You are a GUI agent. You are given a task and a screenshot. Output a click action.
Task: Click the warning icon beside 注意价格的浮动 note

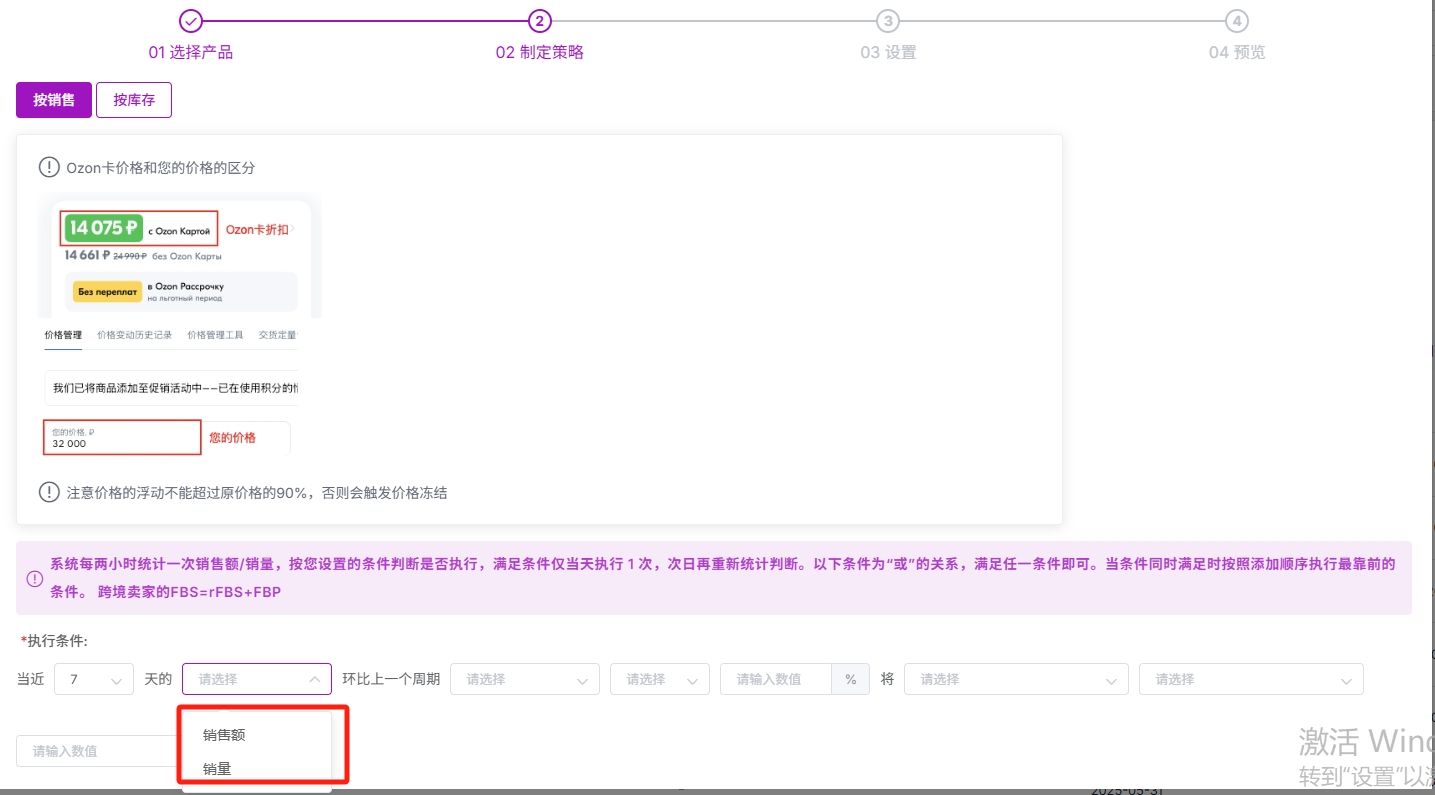[49, 492]
